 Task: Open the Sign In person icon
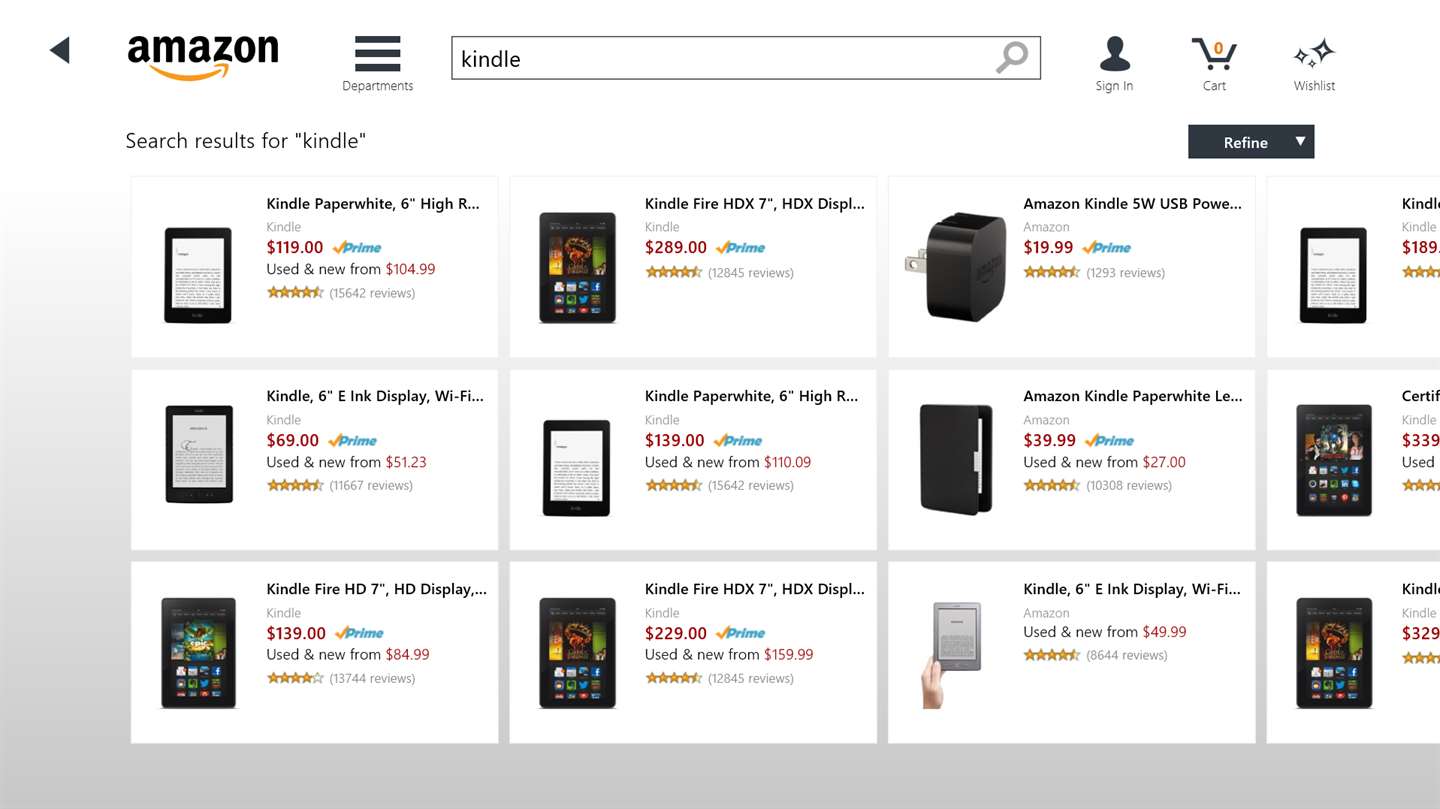tap(1114, 54)
